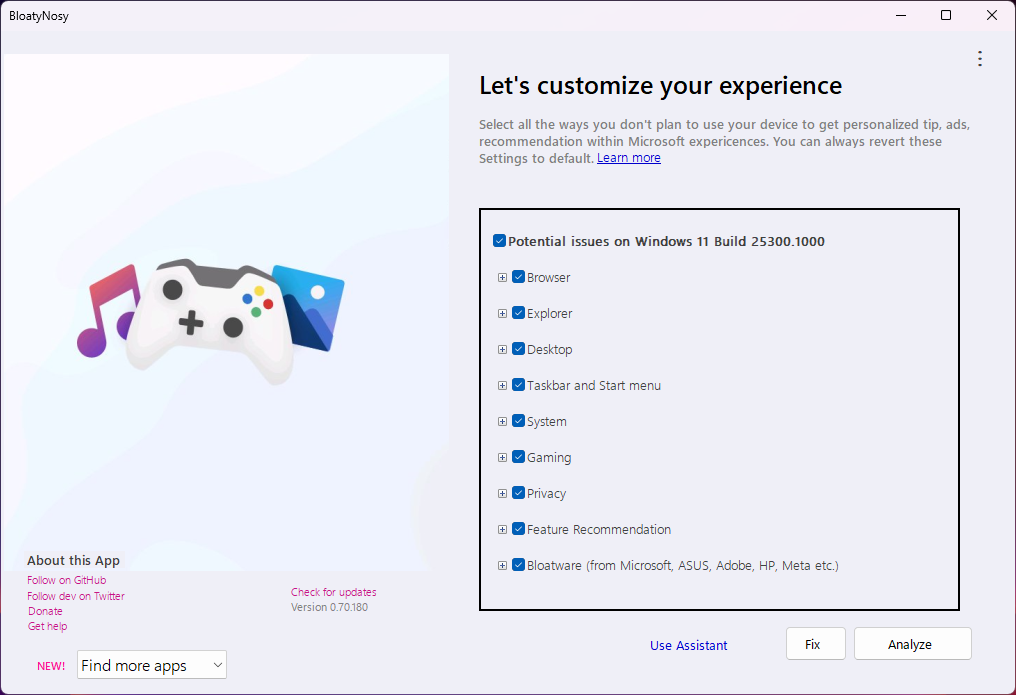The width and height of the screenshot is (1016, 695).
Task: Click the Fix button
Action: (815, 644)
